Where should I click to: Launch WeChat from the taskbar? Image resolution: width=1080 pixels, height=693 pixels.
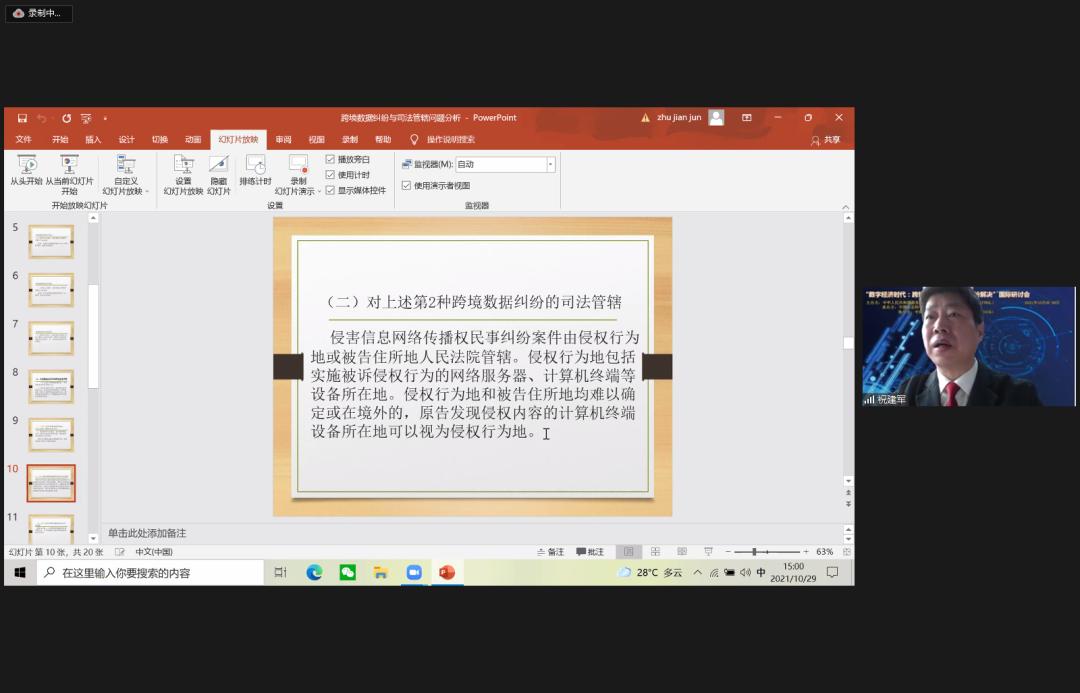347,572
